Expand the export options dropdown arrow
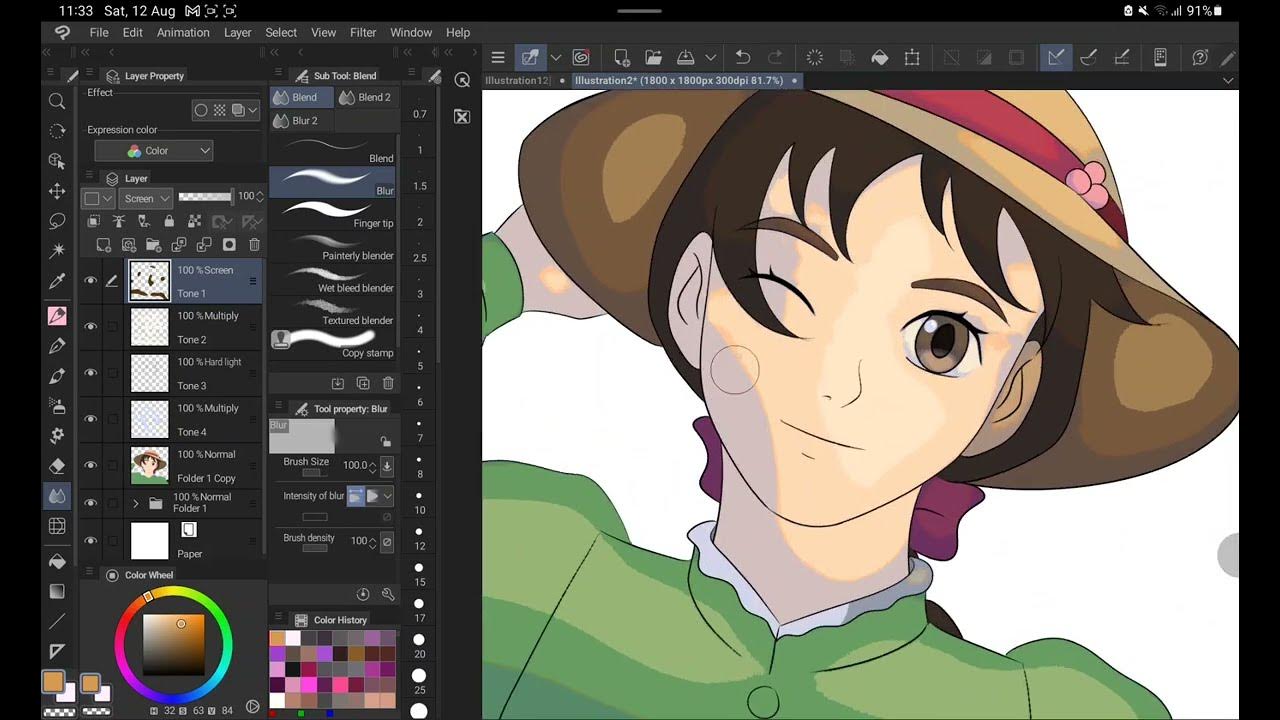 click(710, 58)
